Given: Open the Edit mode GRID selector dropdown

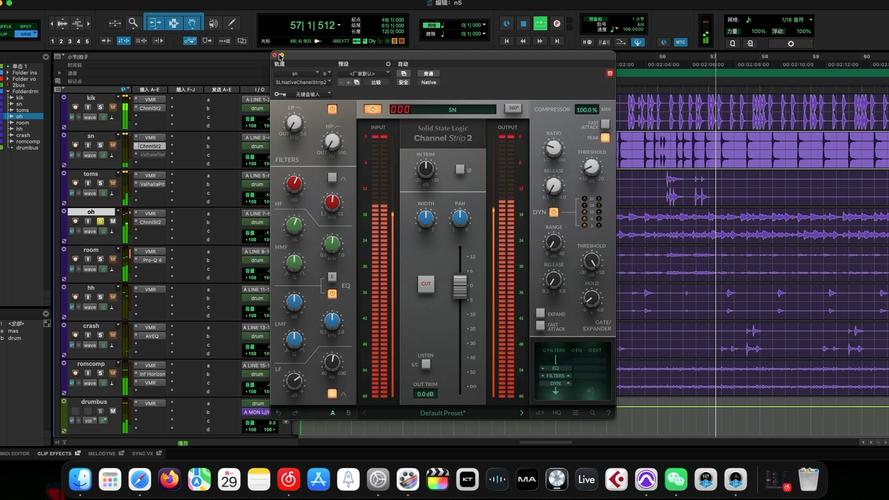Looking at the screenshot, I should point(25,34).
